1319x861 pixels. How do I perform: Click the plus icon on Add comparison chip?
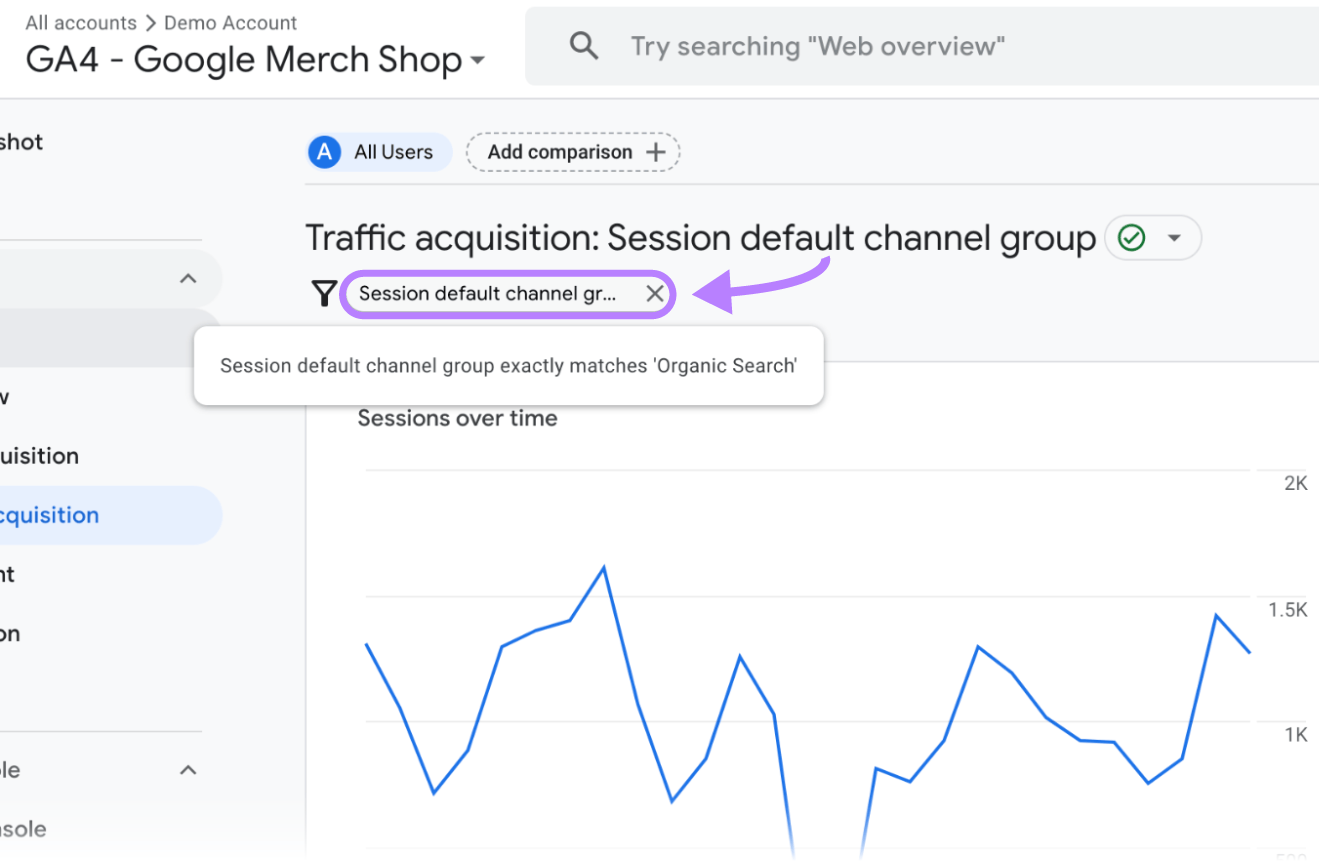click(655, 151)
